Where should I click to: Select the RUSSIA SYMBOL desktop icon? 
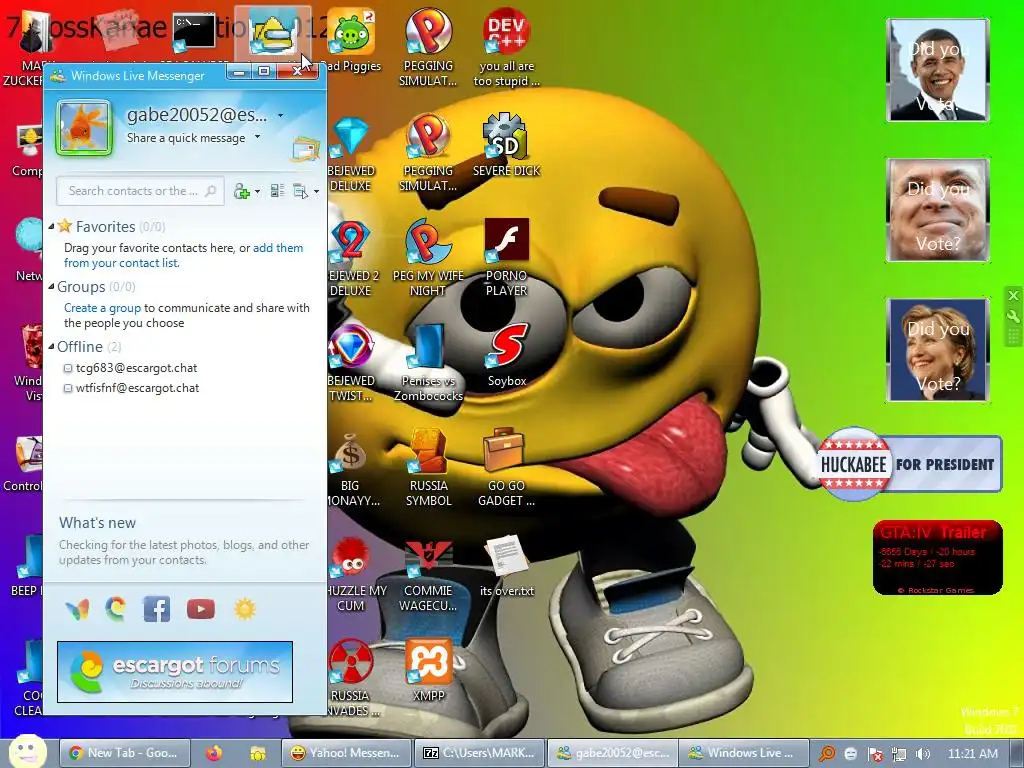coord(428,468)
